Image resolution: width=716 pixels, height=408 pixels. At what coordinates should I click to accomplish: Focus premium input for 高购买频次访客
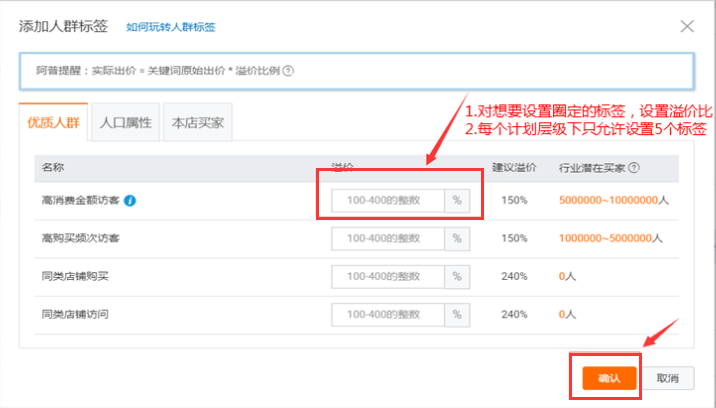[388, 238]
